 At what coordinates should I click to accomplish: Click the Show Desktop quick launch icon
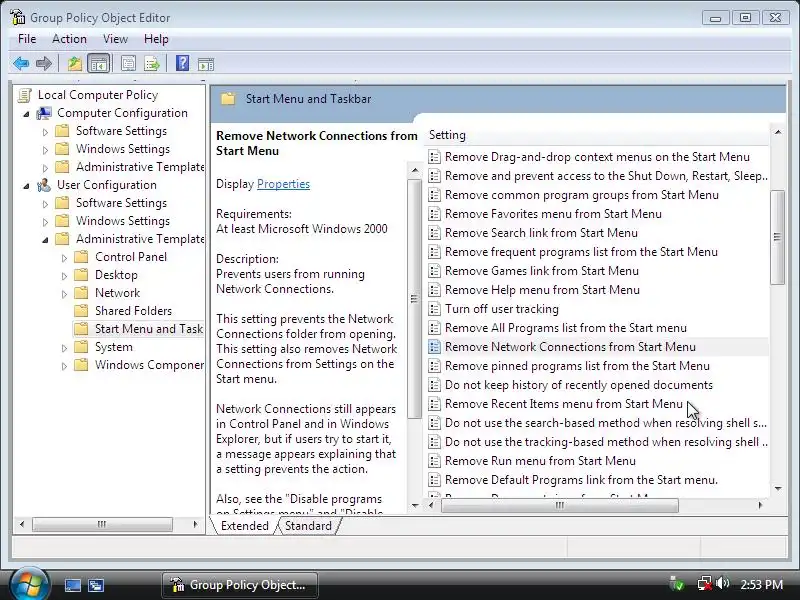click(72, 585)
